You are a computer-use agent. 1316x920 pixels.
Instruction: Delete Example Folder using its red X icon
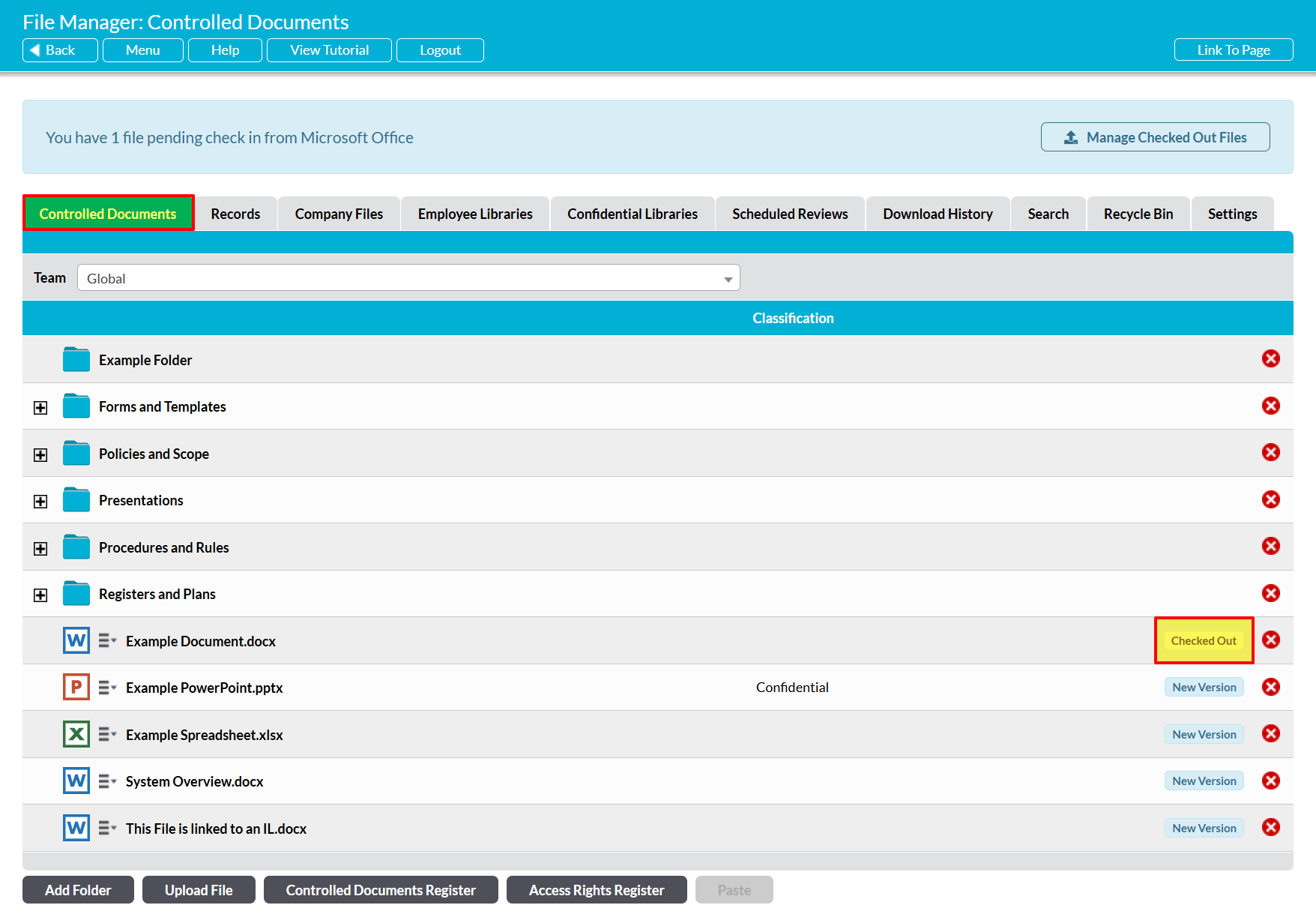click(x=1270, y=359)
